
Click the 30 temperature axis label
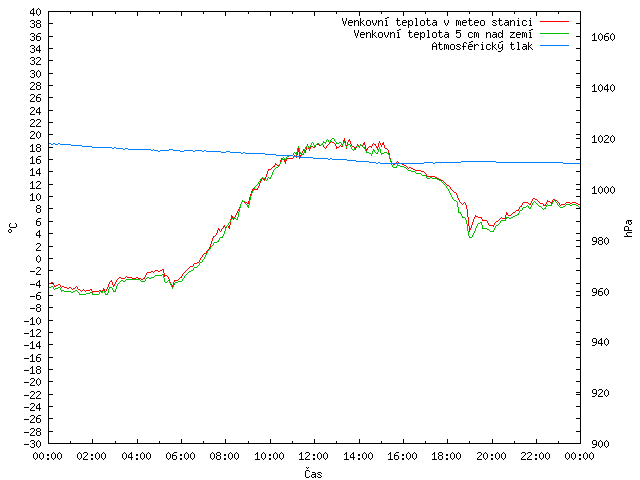click(36, 74)
